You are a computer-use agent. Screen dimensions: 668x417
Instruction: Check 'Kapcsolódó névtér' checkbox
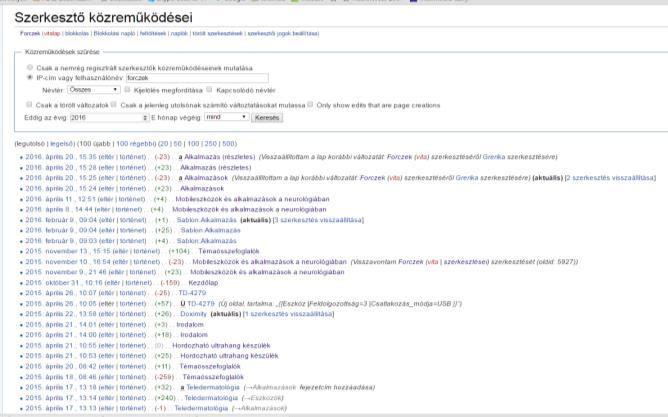point(209,89)
